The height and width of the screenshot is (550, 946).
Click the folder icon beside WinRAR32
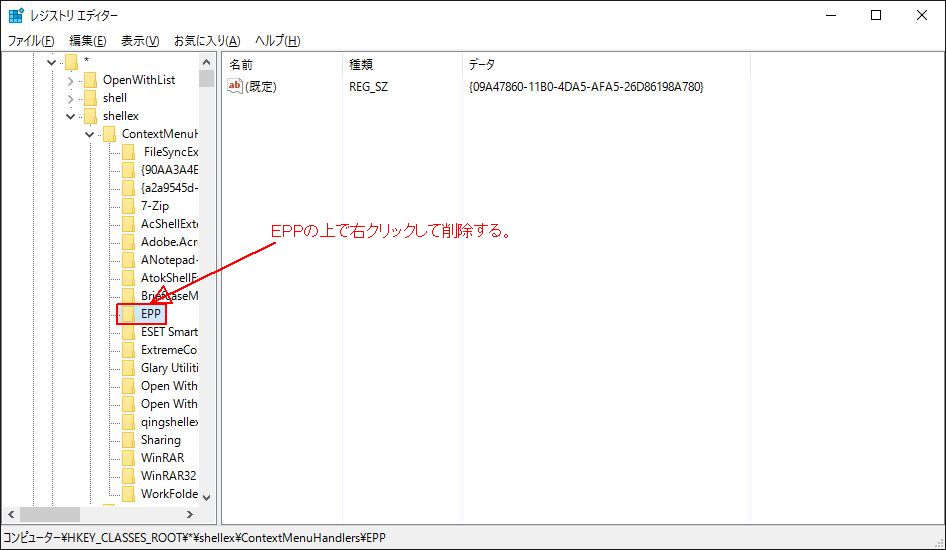(x=128, y=476)
